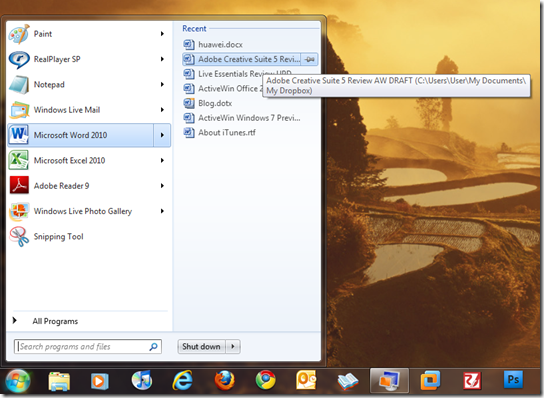Screen dimensions: 544x398
Task: Open huawei.docx recent document
Action: (x=249, y=44)
